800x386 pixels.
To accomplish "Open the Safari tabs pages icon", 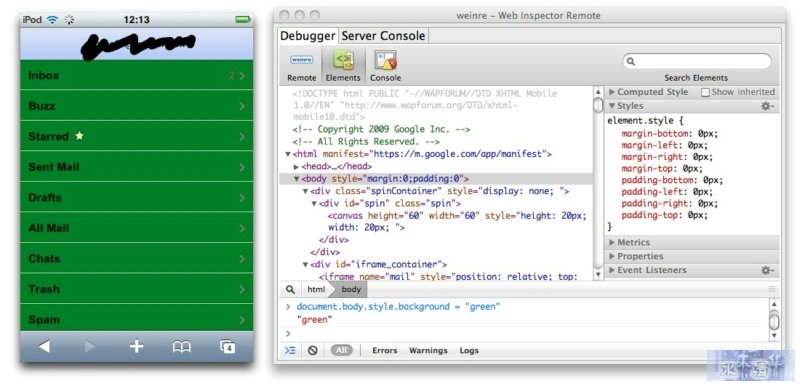I will coord(228,347).
